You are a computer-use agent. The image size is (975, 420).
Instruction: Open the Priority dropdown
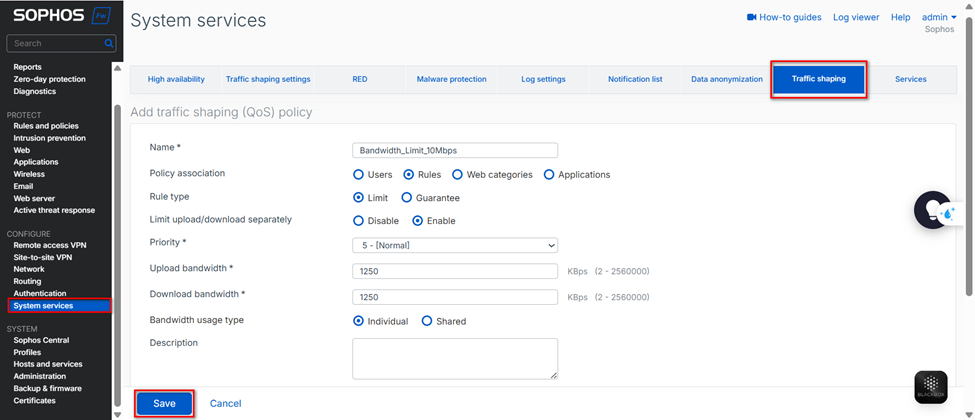(x=455, y=245)
